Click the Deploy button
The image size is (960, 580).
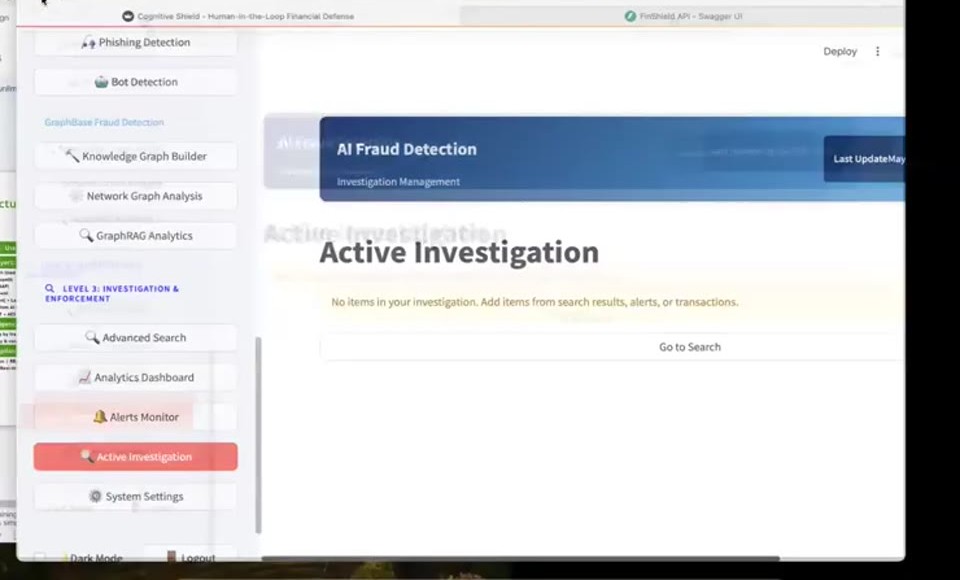(x=840, y=51)
